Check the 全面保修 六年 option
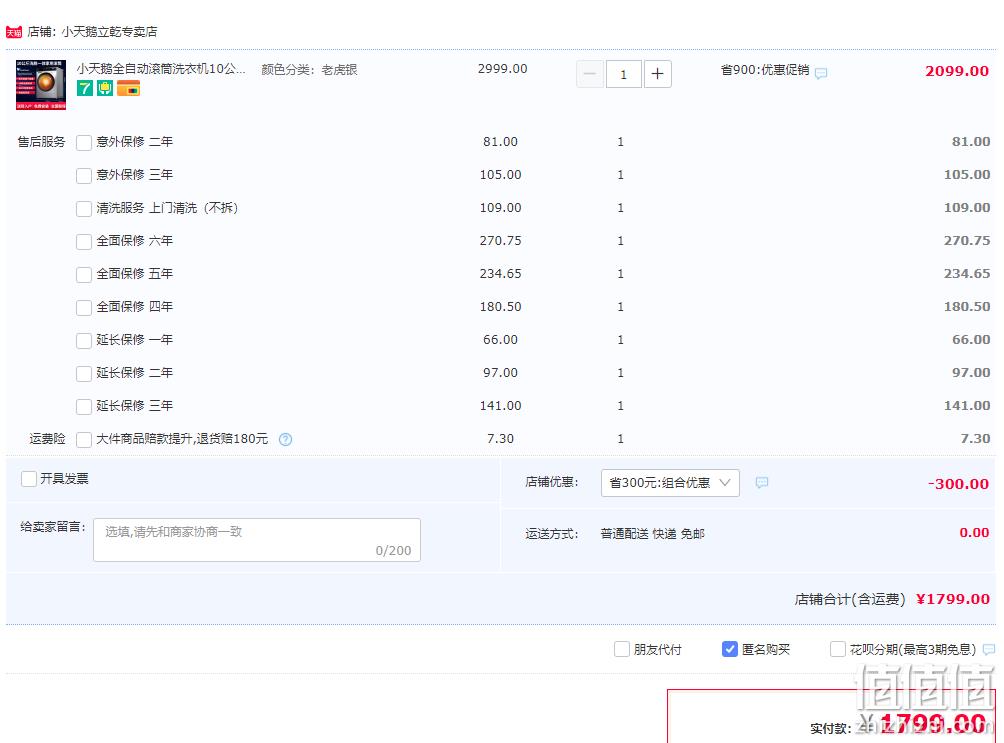This screenshot has width=1004, height=743. click(x=84, y=241)
